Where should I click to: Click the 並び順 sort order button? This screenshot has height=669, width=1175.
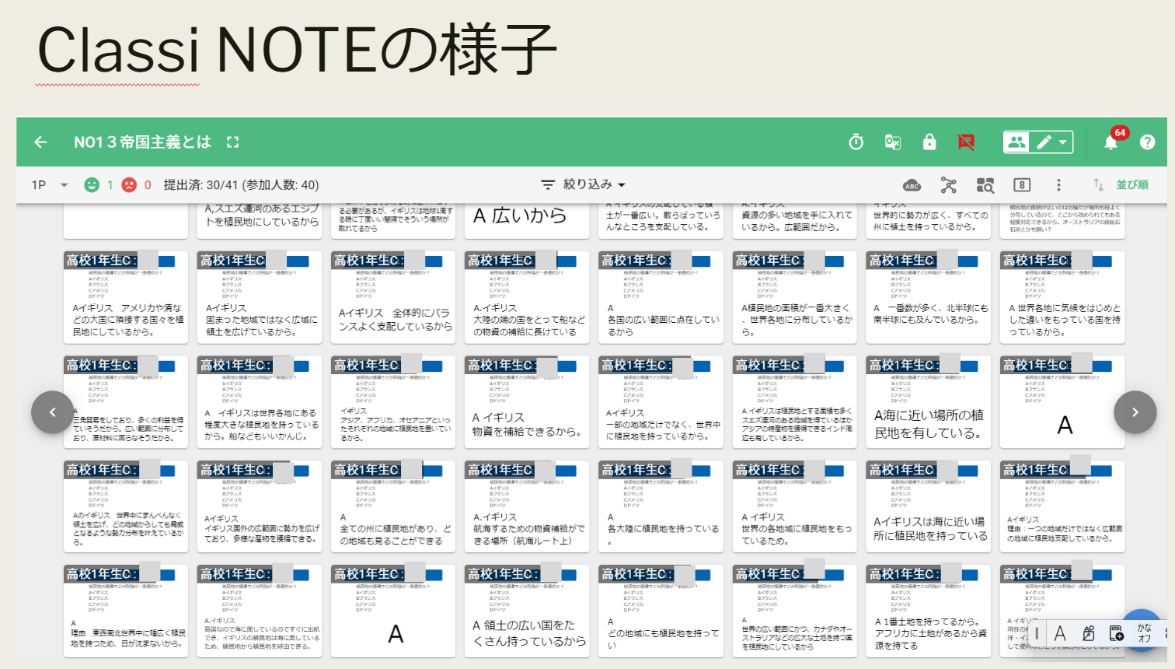click(x=1132, y=185)
